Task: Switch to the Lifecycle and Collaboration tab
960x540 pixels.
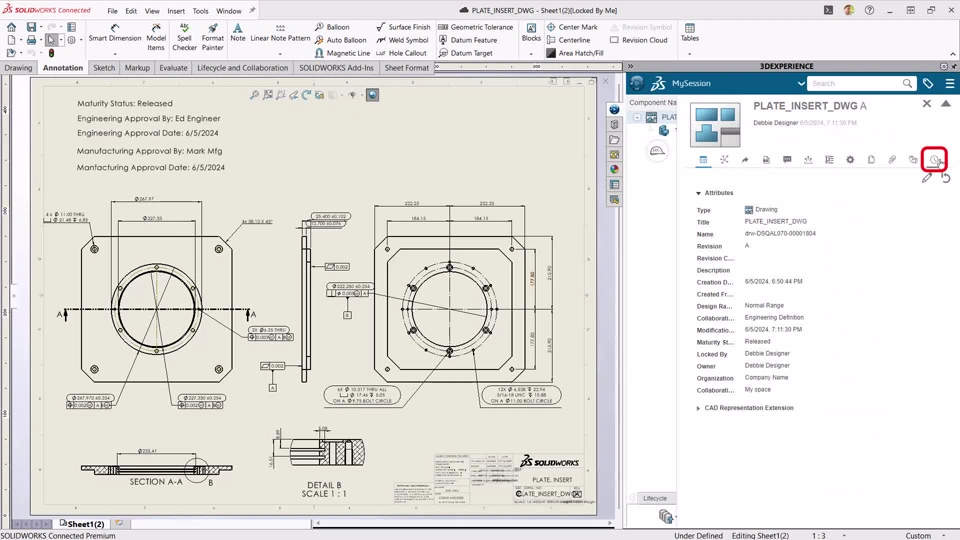Action: 242,68
